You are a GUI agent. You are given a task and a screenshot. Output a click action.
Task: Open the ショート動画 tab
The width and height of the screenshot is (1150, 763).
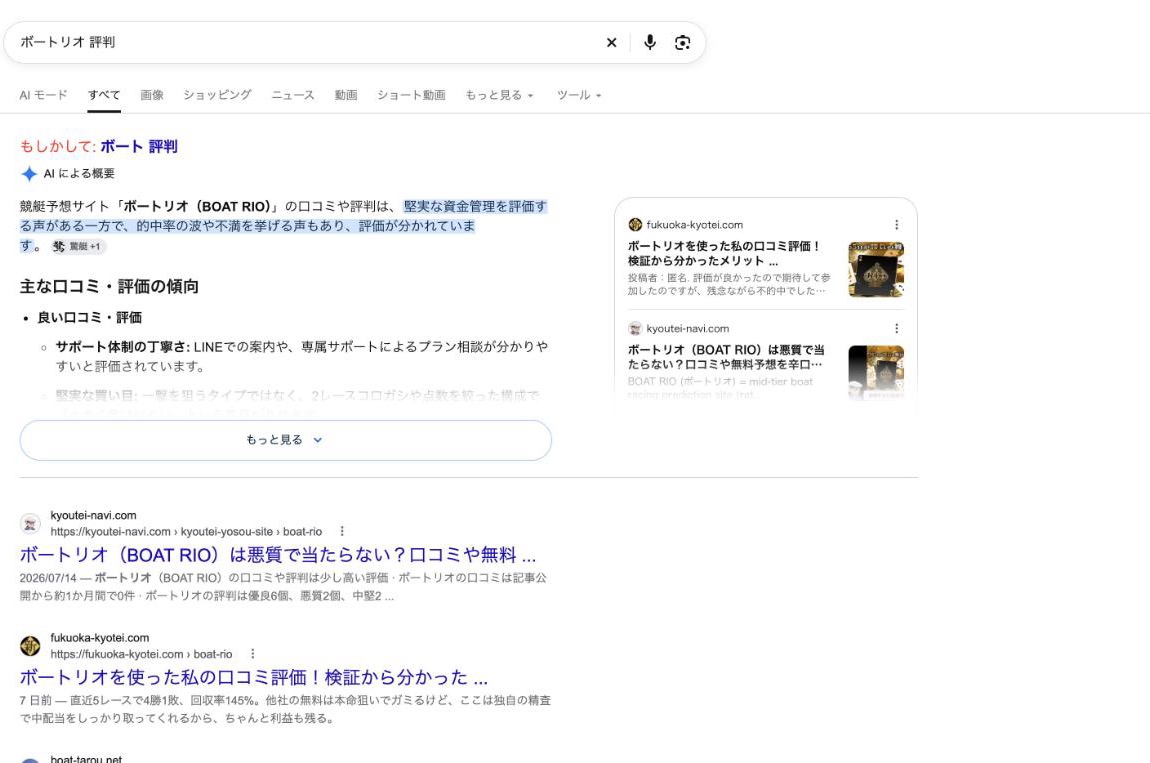tap(411, 95)
